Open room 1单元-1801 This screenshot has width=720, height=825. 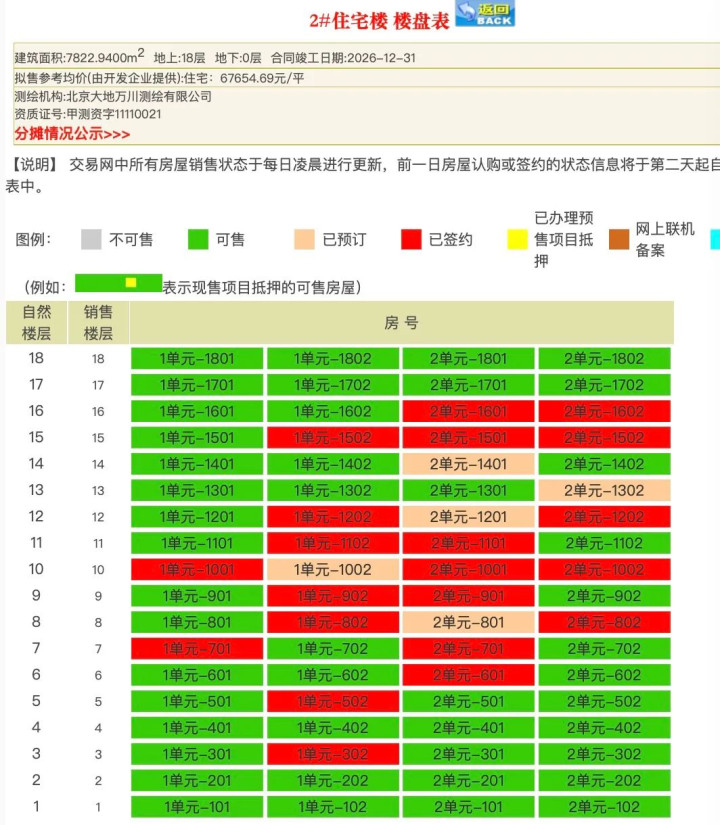click(x=197, y=359)
